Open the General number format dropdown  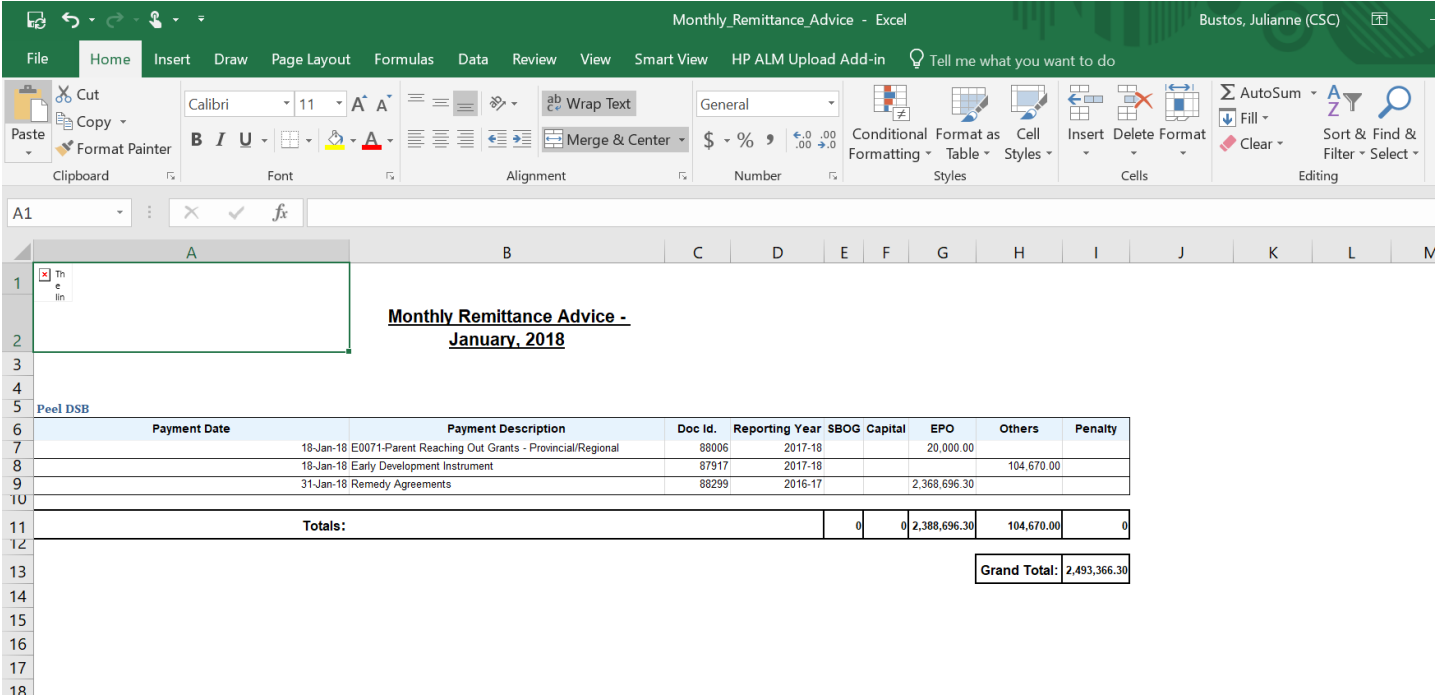pyautogui.click(x=831, y=104)
